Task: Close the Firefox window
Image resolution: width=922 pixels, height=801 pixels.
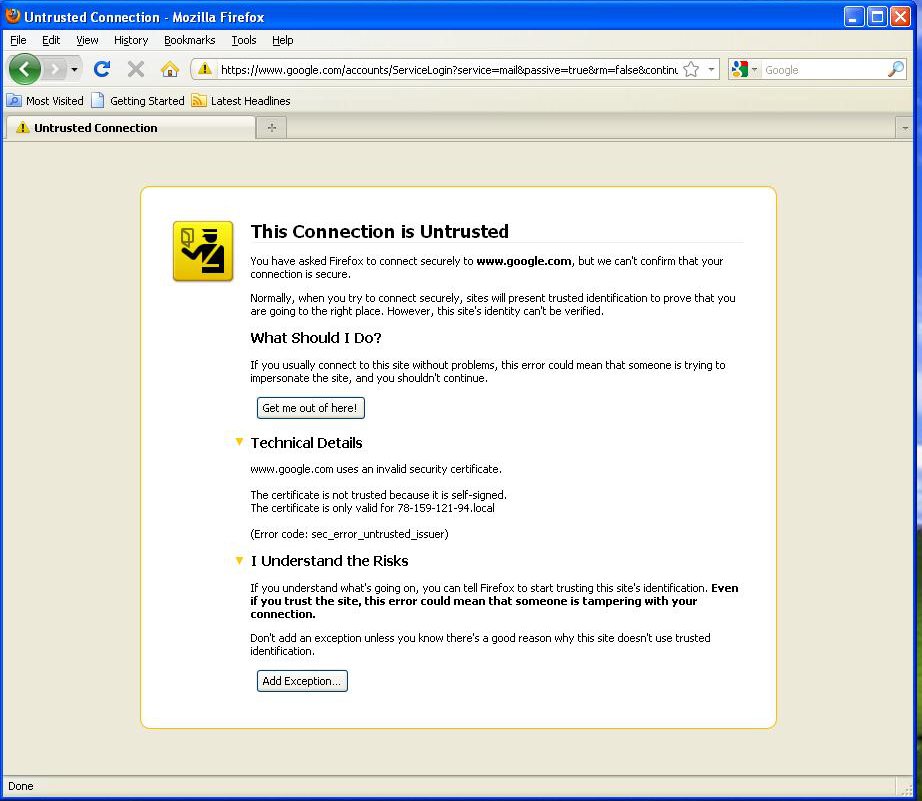Action: coord(900,16)
